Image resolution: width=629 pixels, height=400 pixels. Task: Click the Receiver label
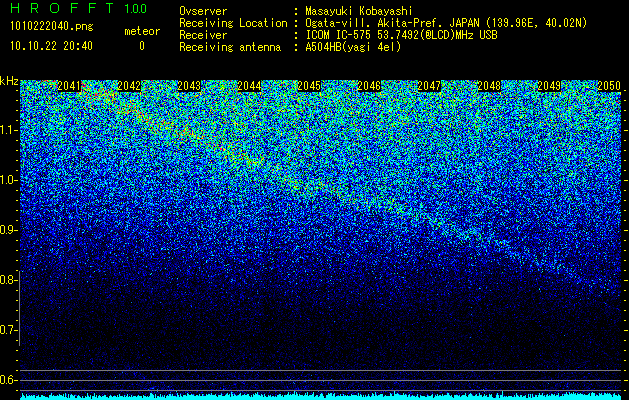(203, 35)
